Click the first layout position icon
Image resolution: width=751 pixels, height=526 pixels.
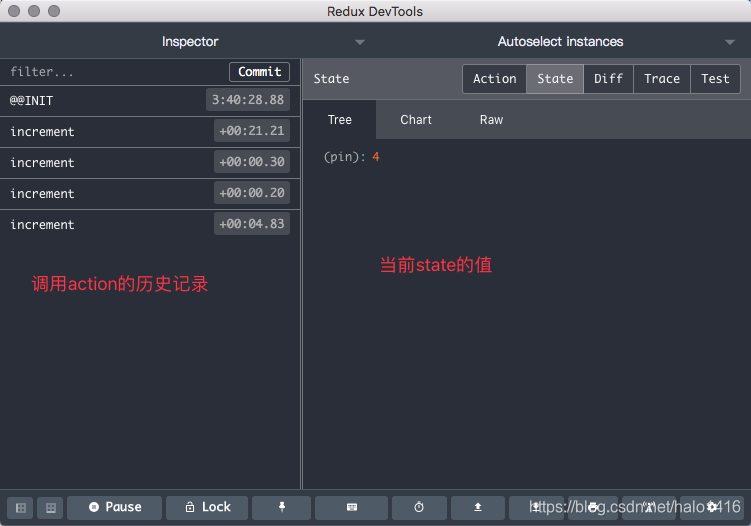(x=21, y=508)
